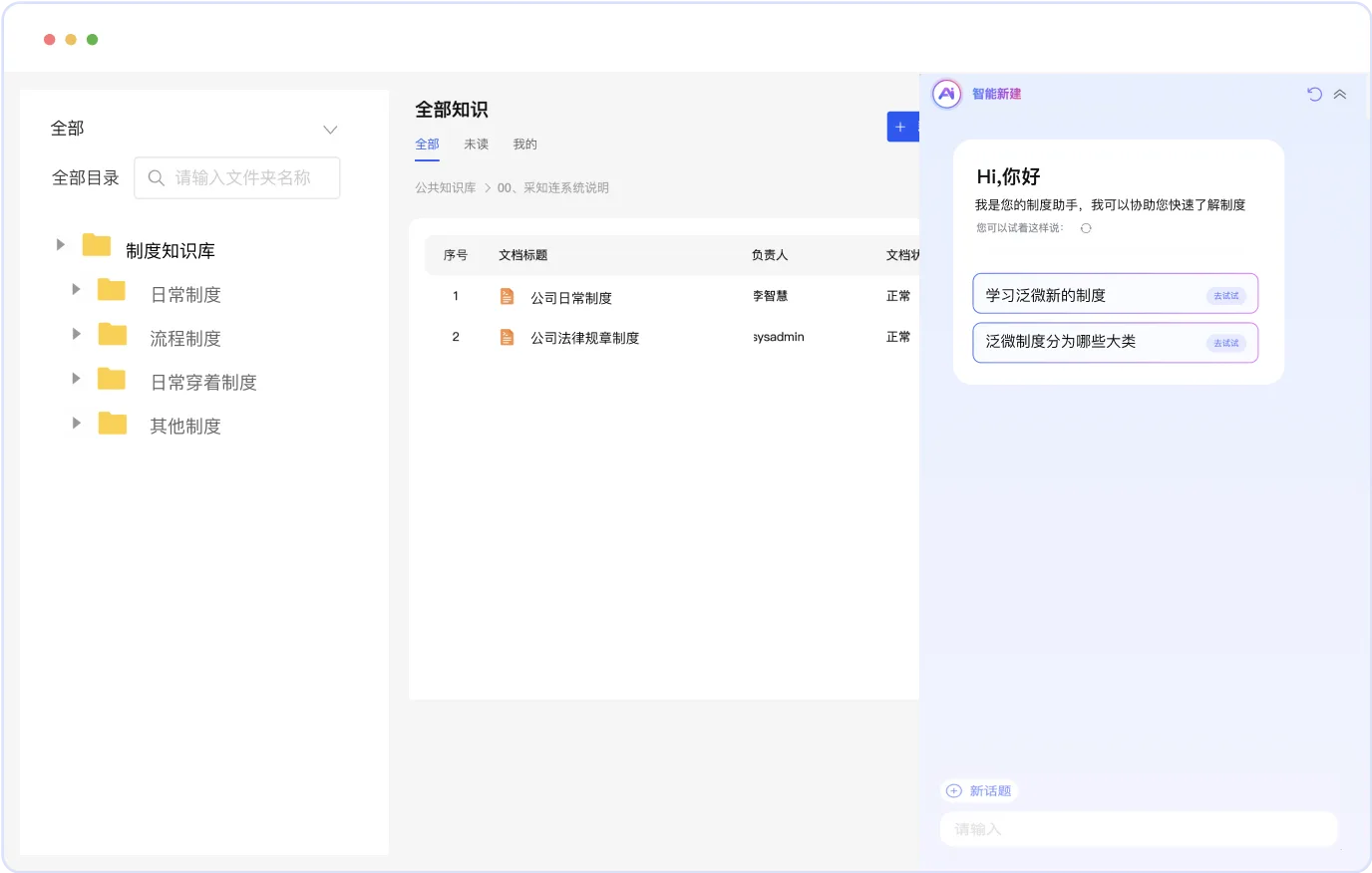Image resolution: width=1372 pixels, height=873 pixels.
Task: Switch to the 未读 tab
Action: 477,145
